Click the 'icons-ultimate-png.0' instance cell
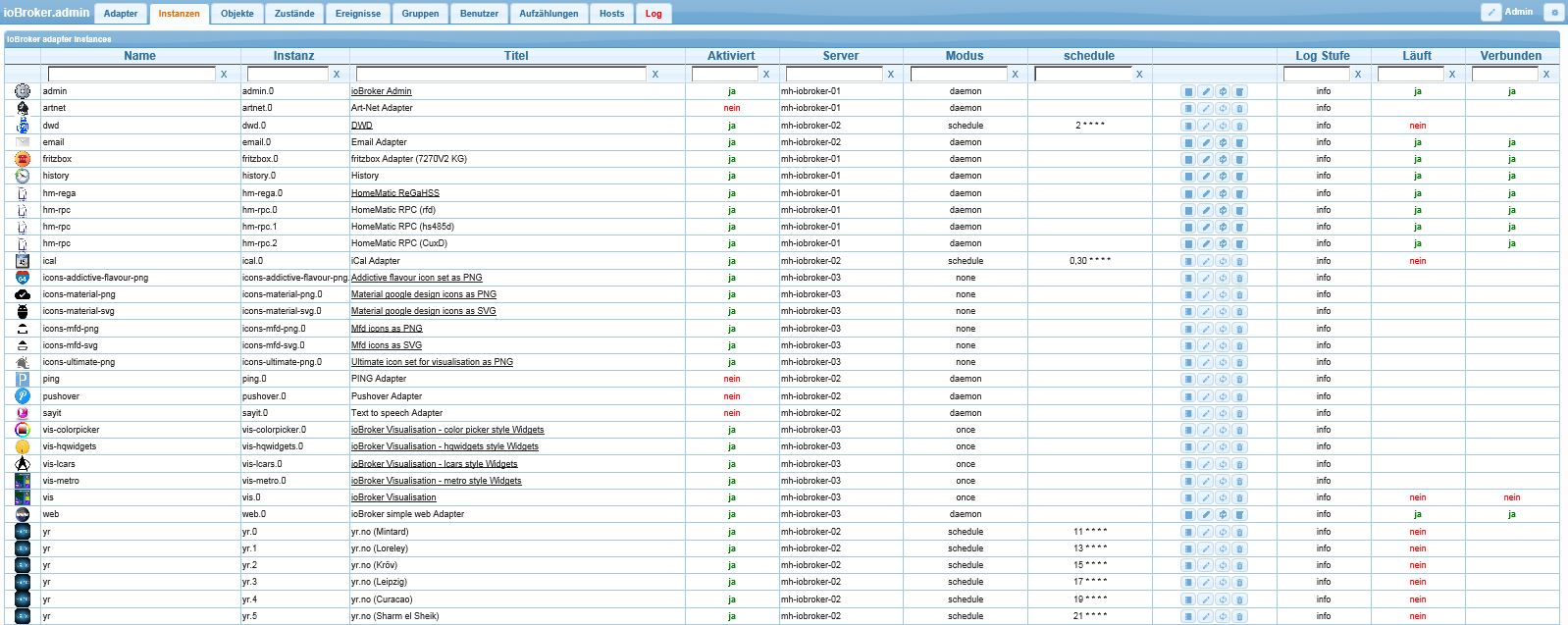1568x625 pixels. coord(282,362)
